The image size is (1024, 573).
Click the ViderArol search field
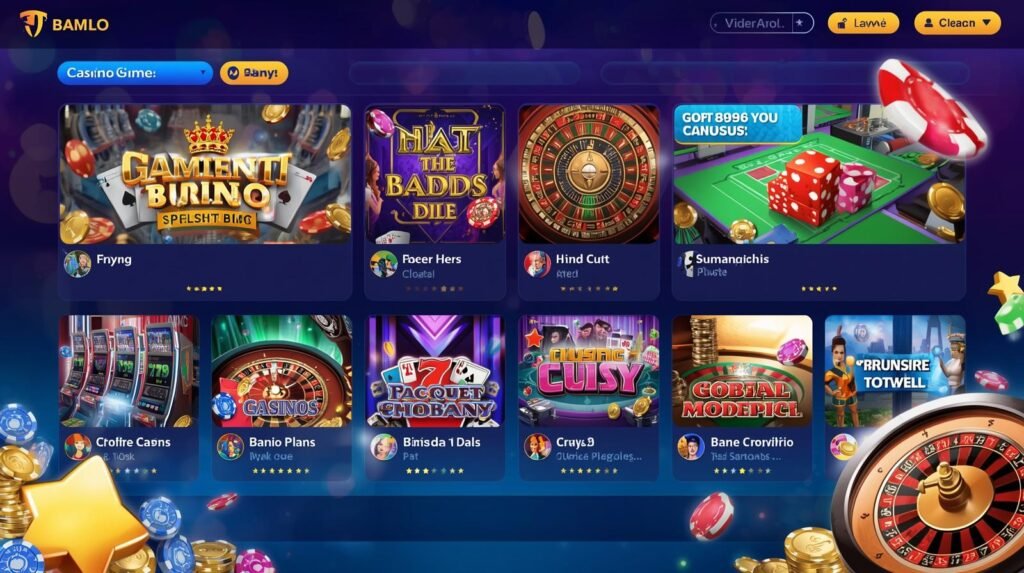761,23
